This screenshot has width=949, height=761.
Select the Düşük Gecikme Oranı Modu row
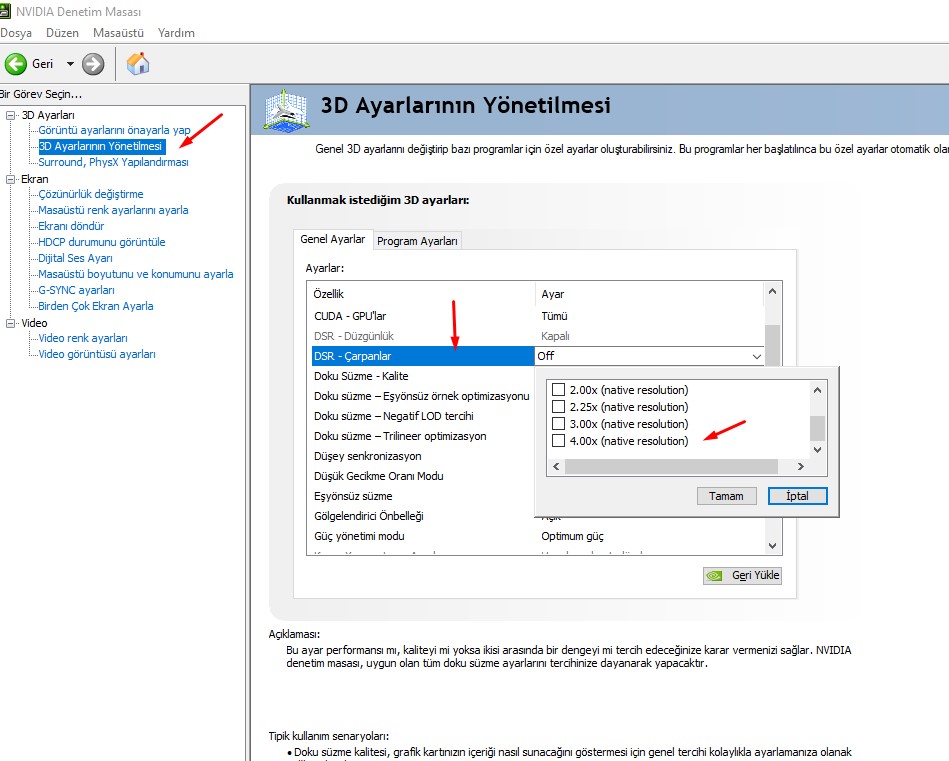point(421,476)
